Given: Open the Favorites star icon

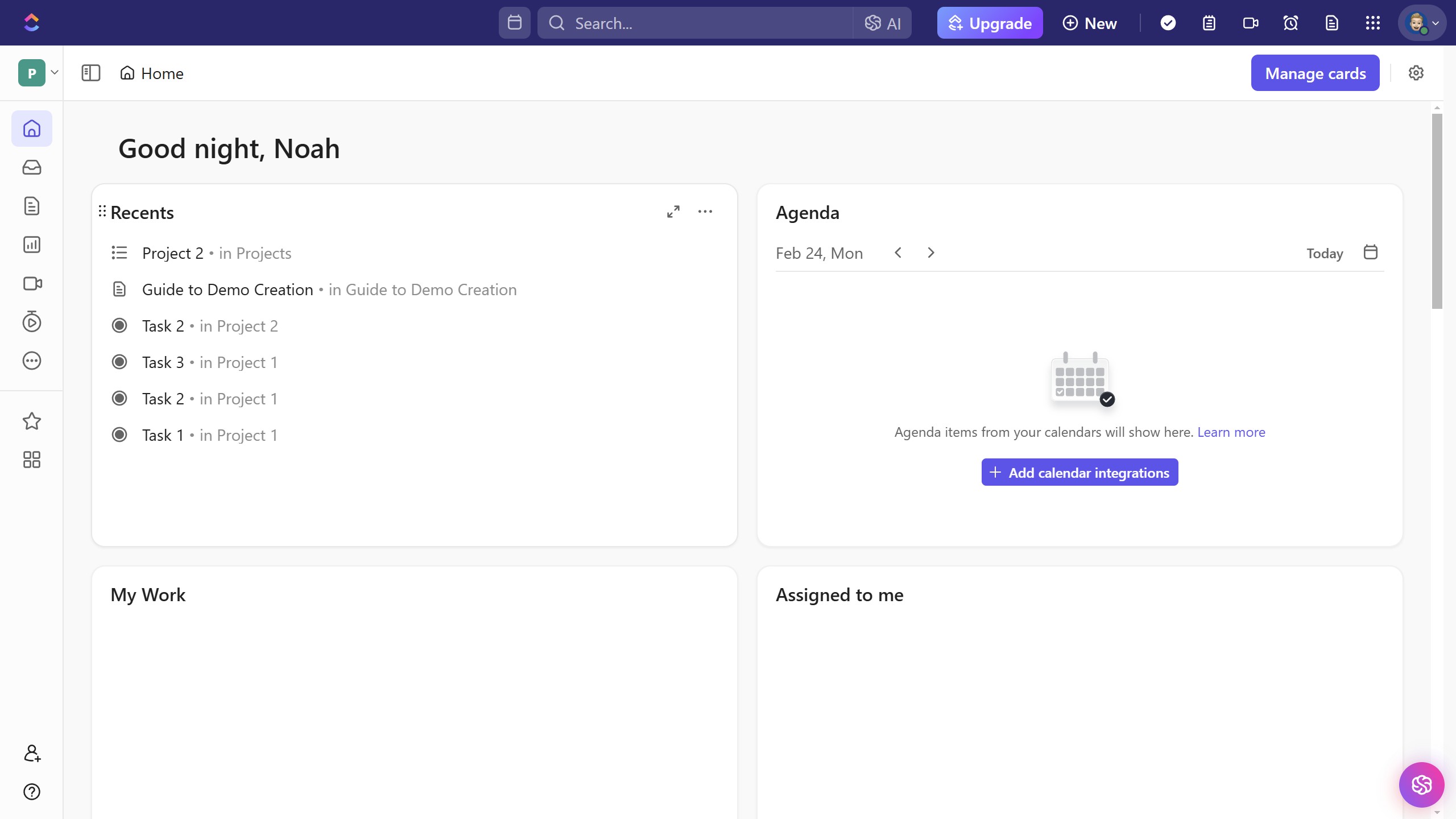Looking at the screenshot, I should click(32, 421).
